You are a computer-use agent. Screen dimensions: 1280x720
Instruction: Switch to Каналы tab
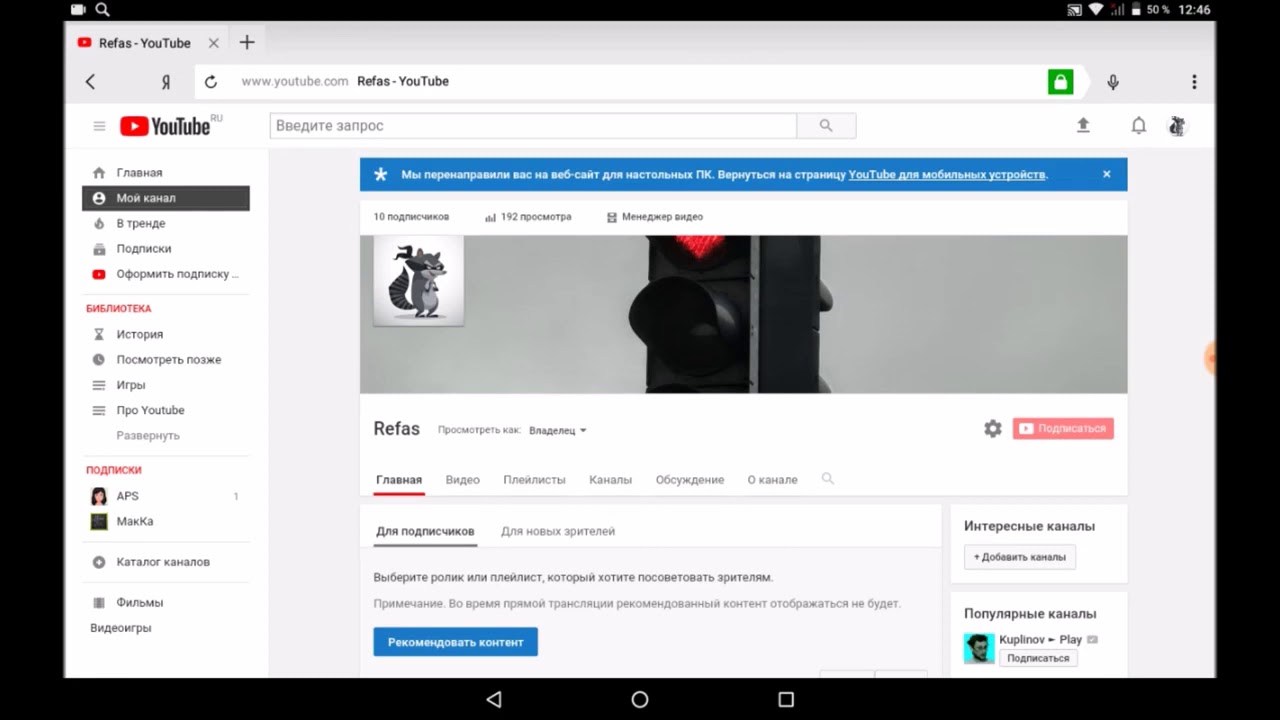pos(610,480)
